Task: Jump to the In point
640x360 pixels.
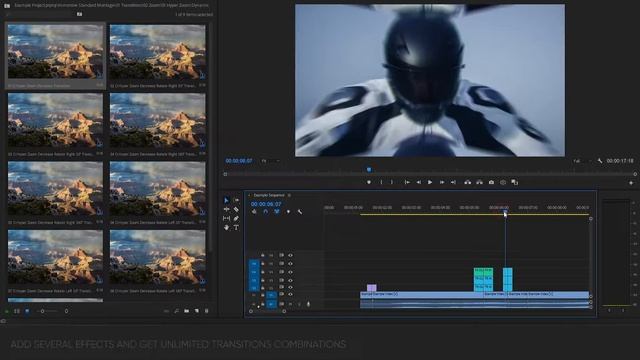Action: [407, 182]
